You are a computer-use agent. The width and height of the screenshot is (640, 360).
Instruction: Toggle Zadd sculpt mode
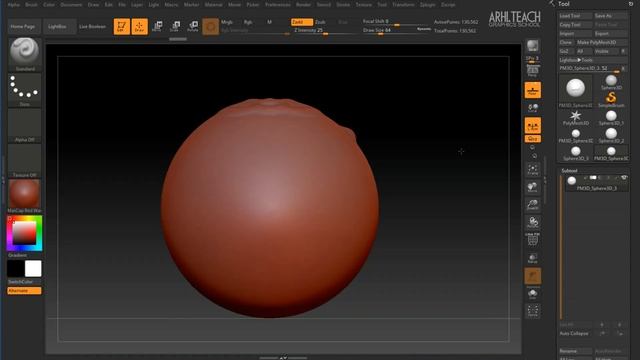click(x=302, y=22)
